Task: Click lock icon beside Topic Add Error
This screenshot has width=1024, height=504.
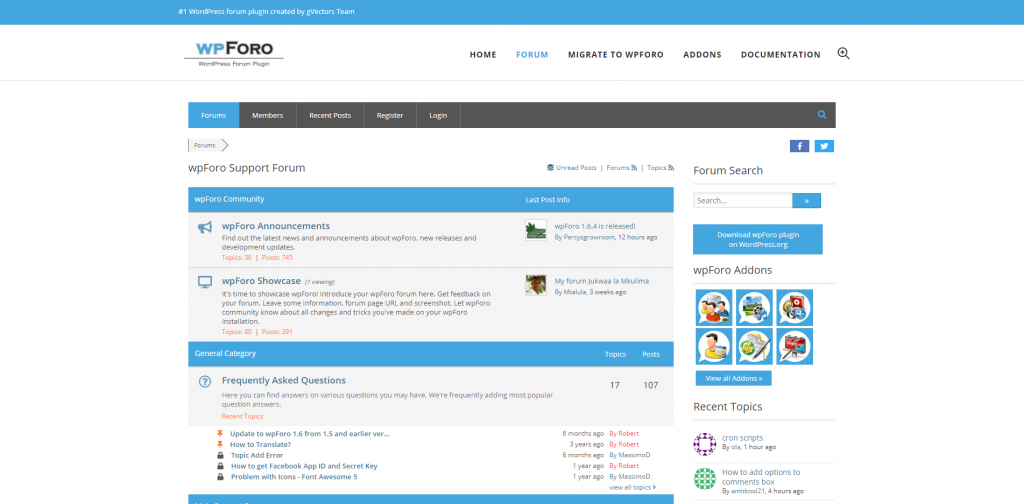Action: click(221, 455)
